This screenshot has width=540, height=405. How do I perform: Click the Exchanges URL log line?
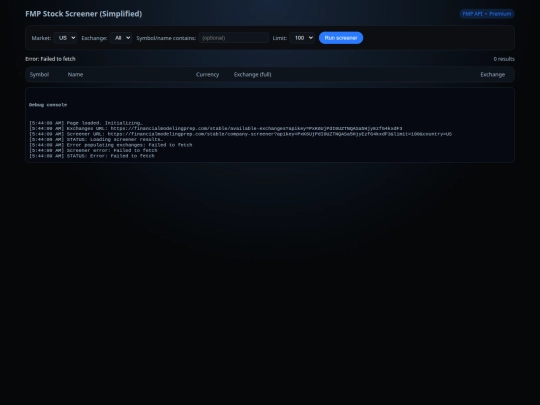click(x=216, y=128)
